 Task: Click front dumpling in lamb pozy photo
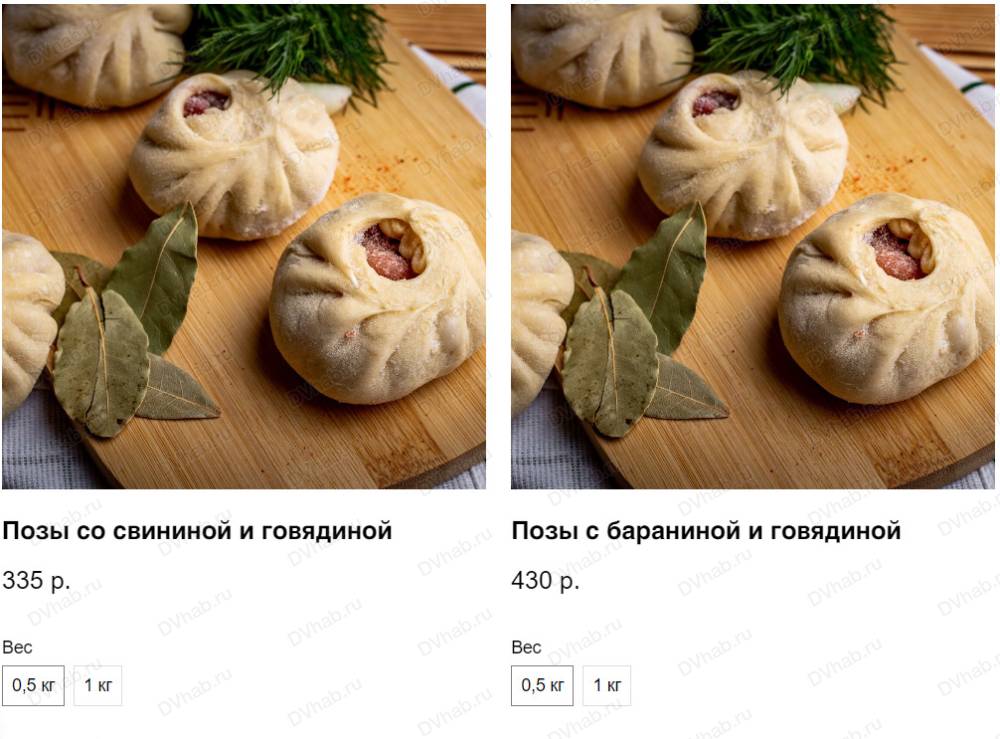point(885,298)
